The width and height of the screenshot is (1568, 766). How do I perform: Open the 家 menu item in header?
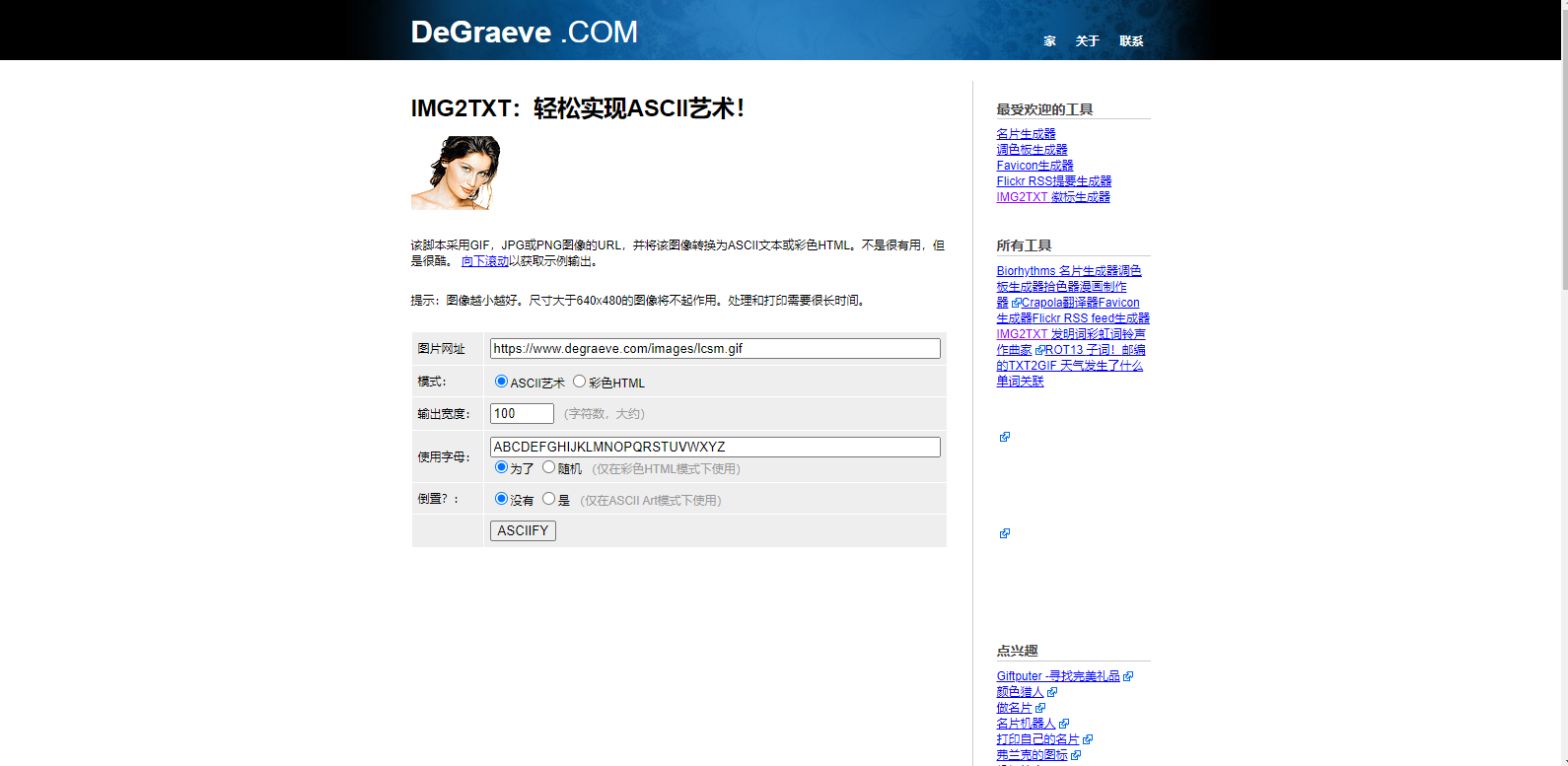click(x=1050, y=41)
